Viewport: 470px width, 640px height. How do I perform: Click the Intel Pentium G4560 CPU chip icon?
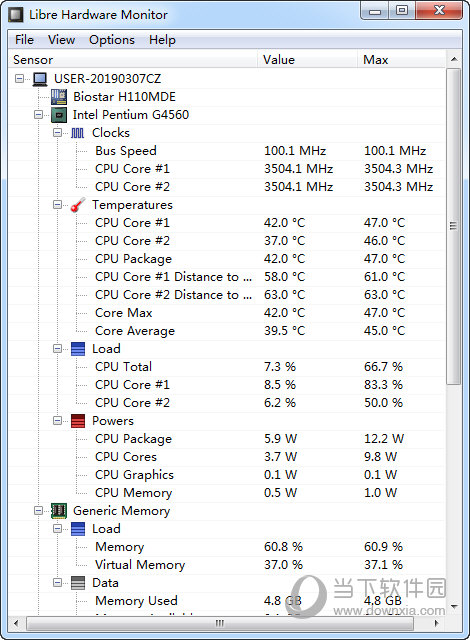click(x=59, y=115)
